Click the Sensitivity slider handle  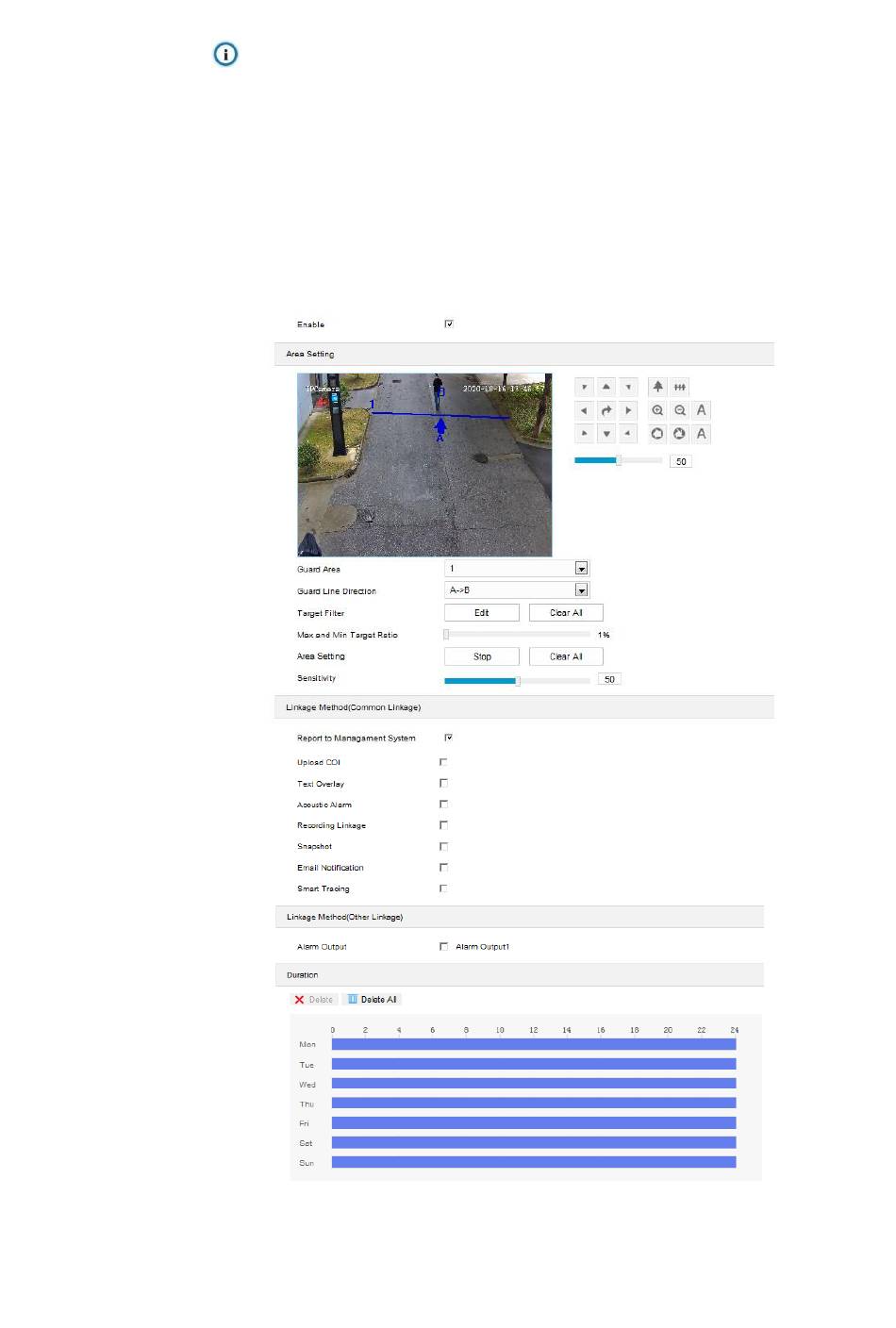point(517,680)
